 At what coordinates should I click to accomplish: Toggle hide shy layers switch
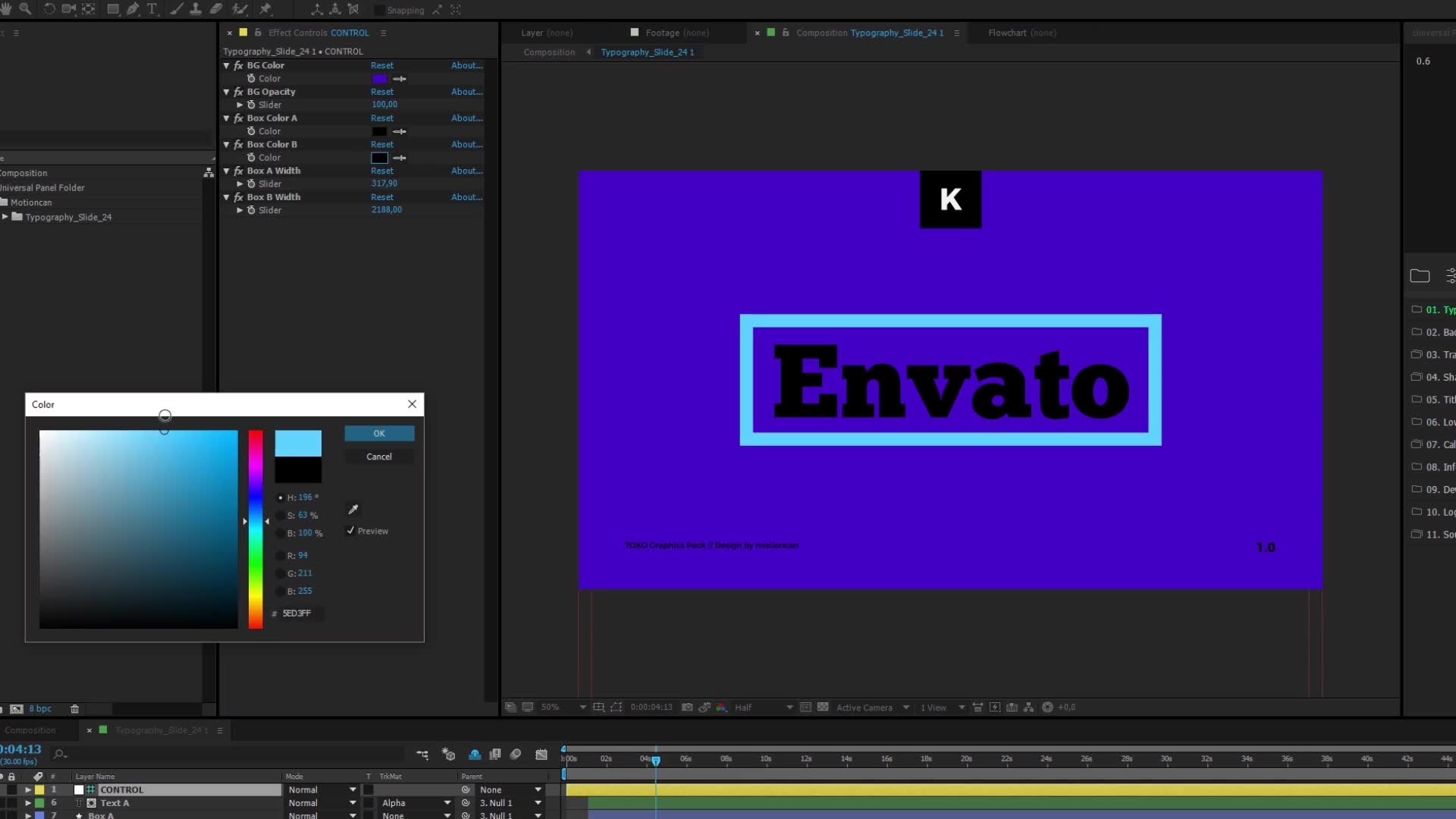[475, 754]
